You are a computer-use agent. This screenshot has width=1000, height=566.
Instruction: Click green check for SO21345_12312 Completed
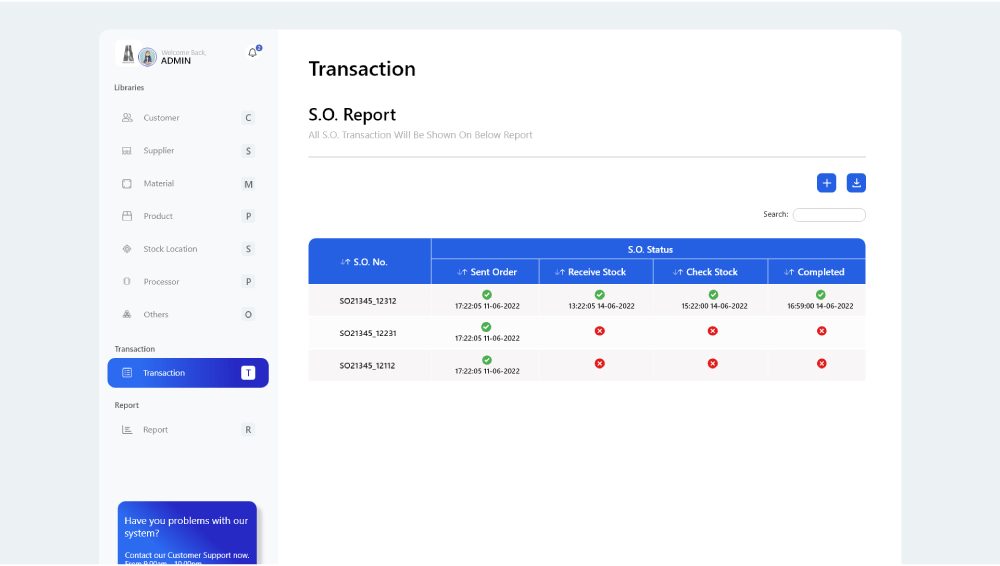tap(820, 295)
